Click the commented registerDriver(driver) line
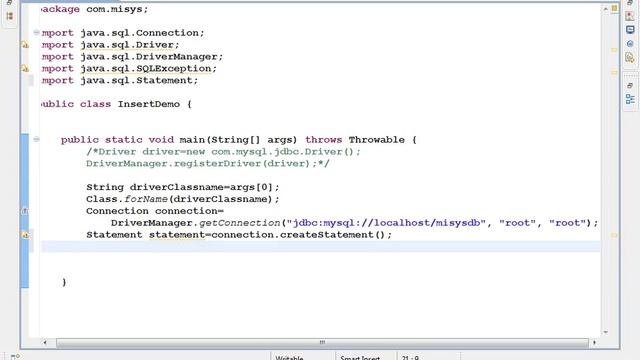The width and height of the screenshot is (640, 360). (207, 164)
